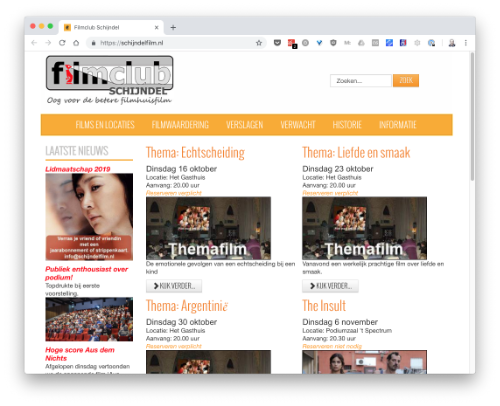The height and width of the screenshot is (406, 500).
Task: Open The Insult heading link
Action: click(x=324, y=306)
